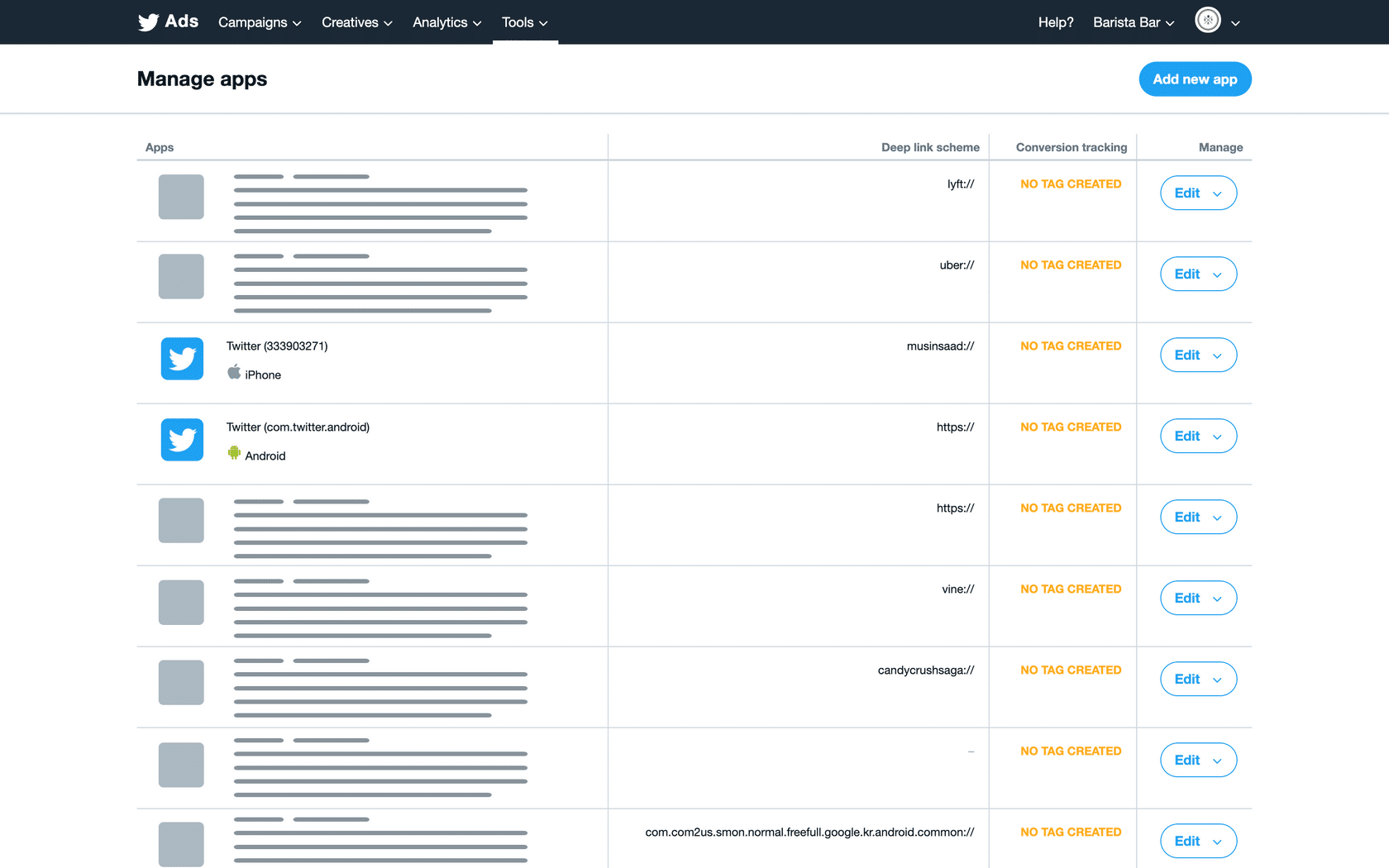
Task: Click the com.com2us.smon deep link text
Action: coord(809,832)
